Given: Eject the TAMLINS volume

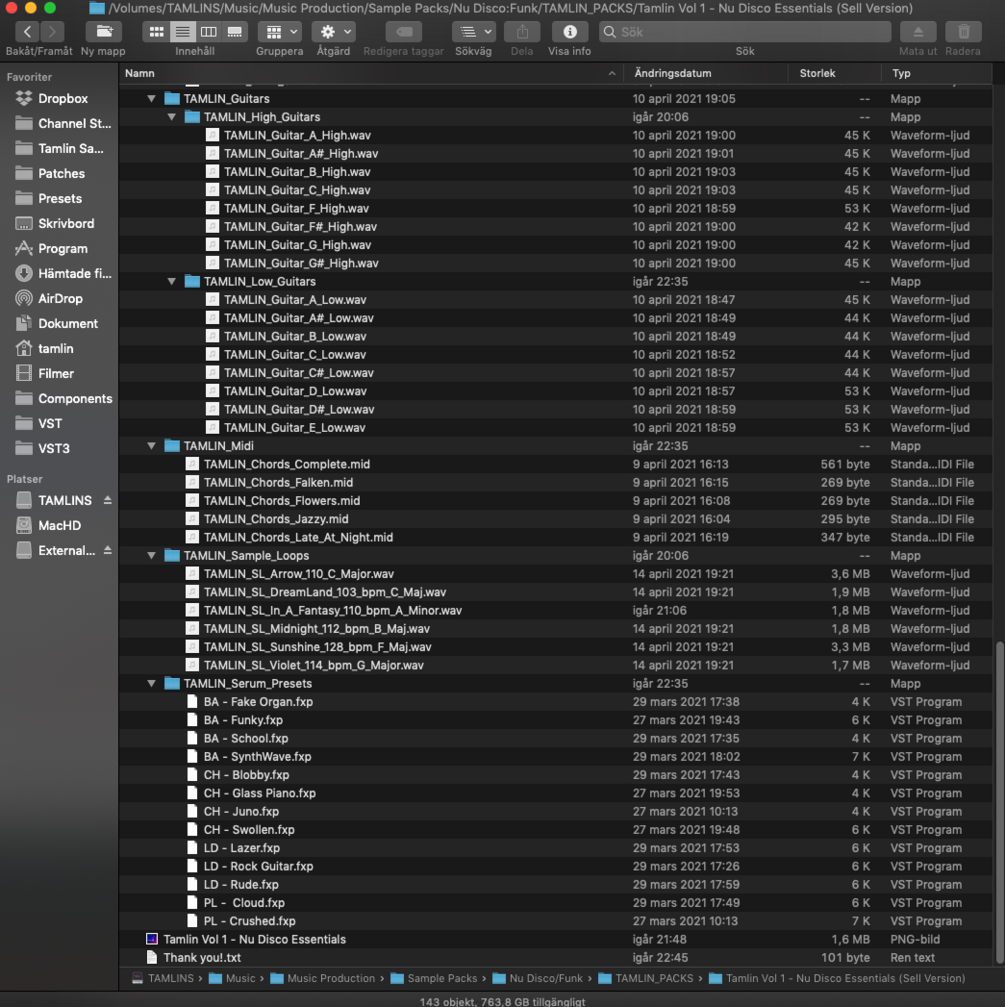Looking at the screenshot, I should [107, 500].
